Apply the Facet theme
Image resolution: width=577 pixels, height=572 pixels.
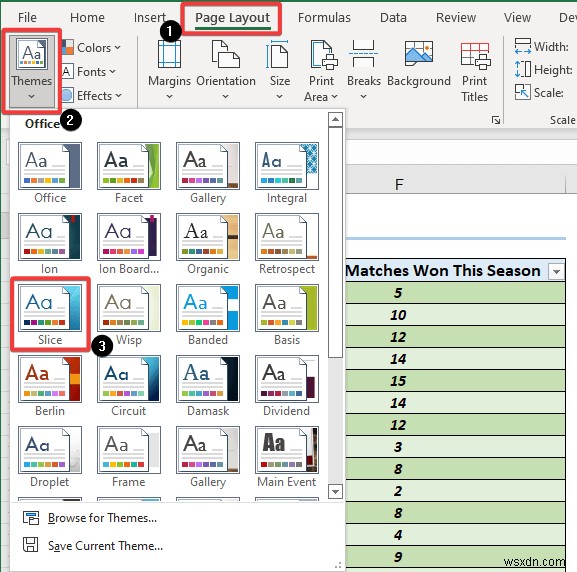point(129,173)
